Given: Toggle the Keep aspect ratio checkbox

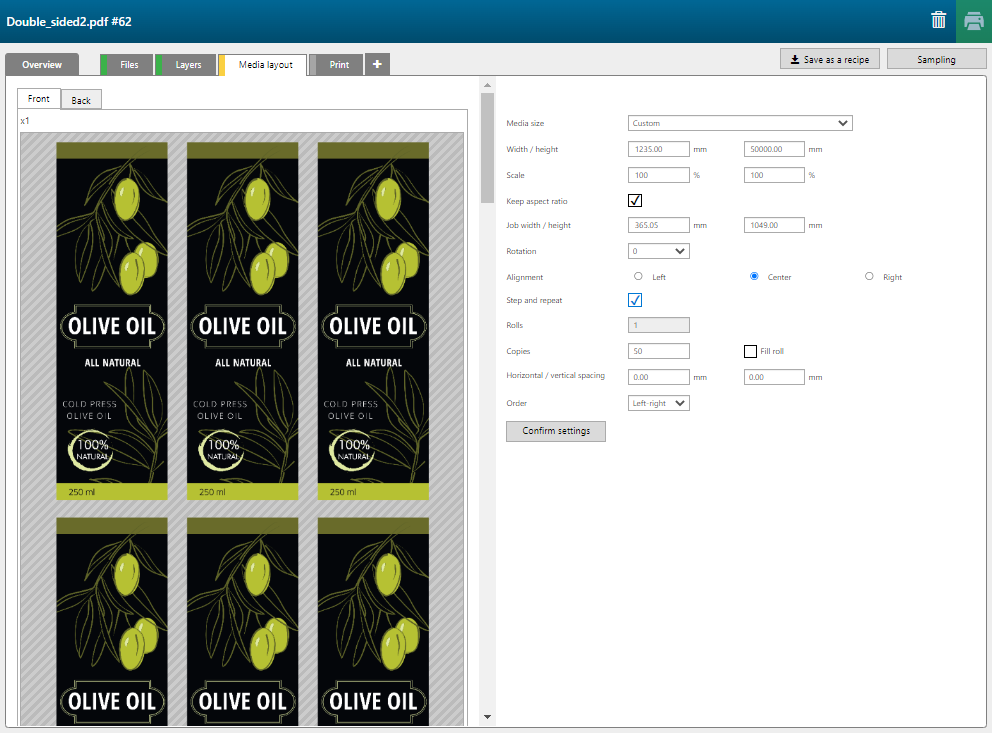Looking at the screenshot, I should point(635,200).
